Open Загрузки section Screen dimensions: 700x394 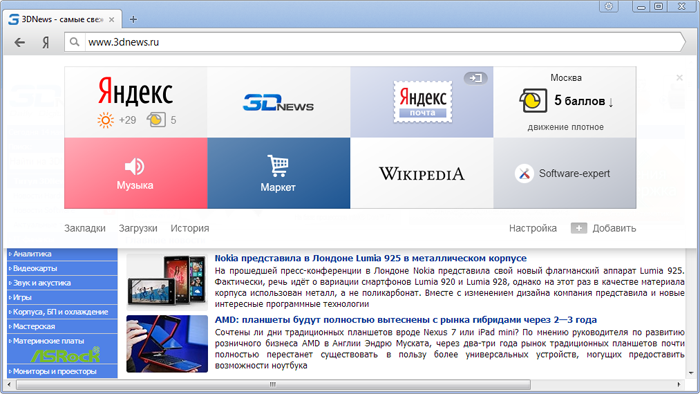tap(138, 228)
